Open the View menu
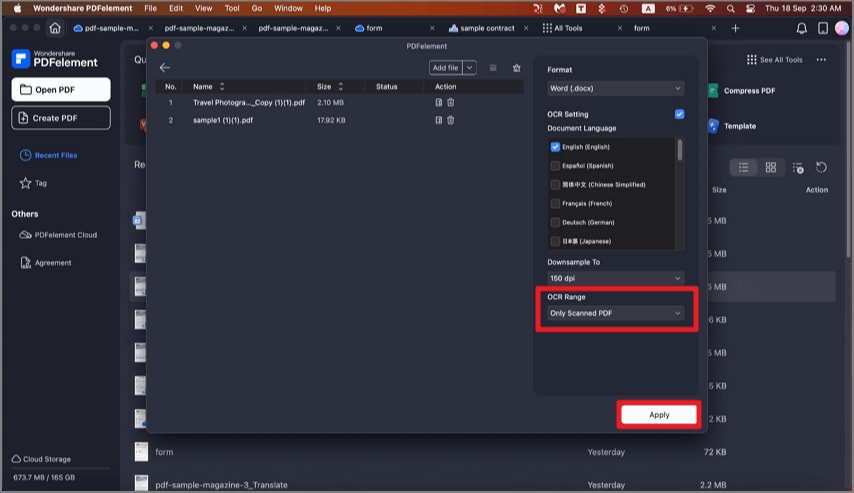 click(204, 8)
